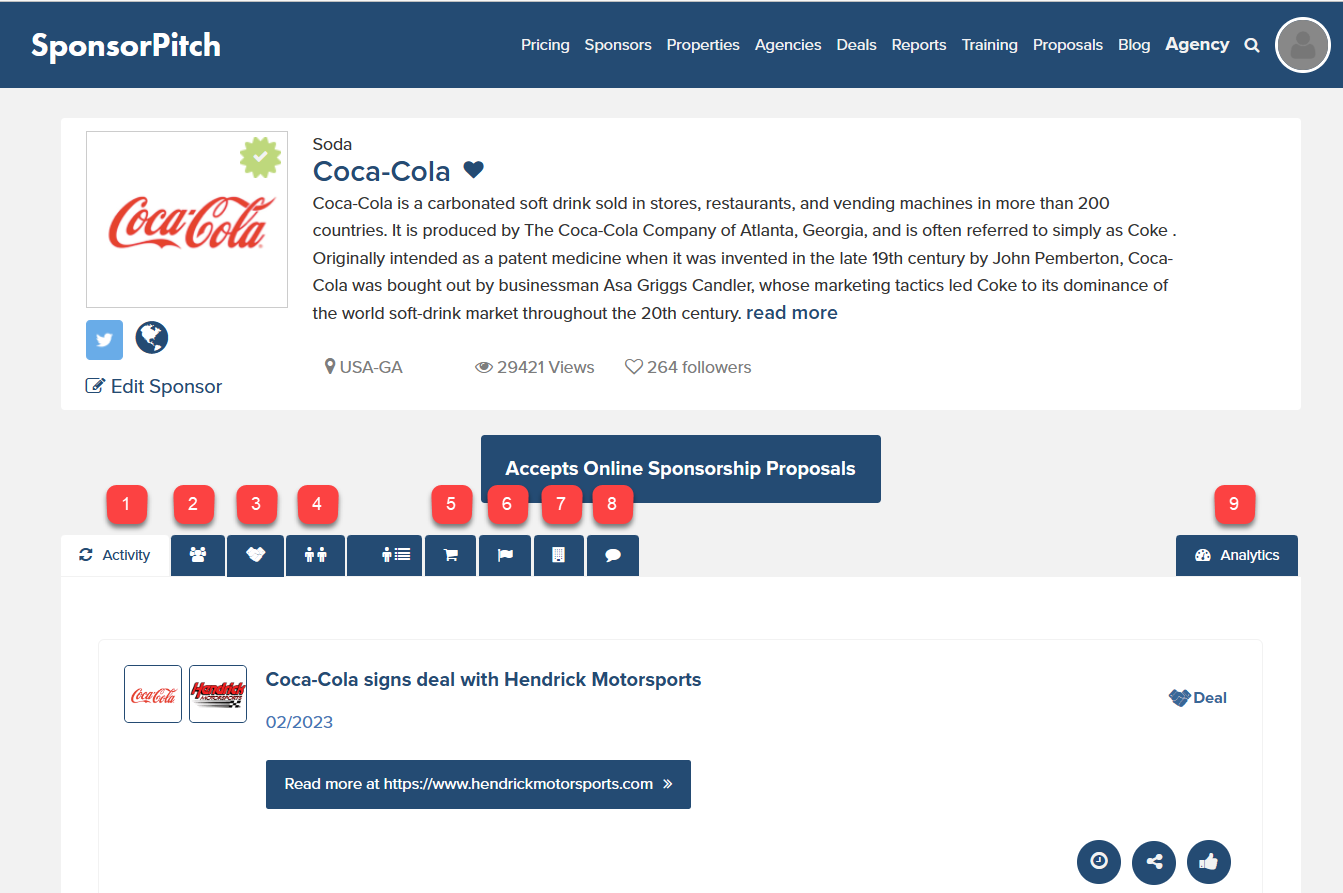Open Coca-Cola signs deal with Hendrick Motorsports
The height and width of the screenshot is (893, 1343).
(484, 680)
